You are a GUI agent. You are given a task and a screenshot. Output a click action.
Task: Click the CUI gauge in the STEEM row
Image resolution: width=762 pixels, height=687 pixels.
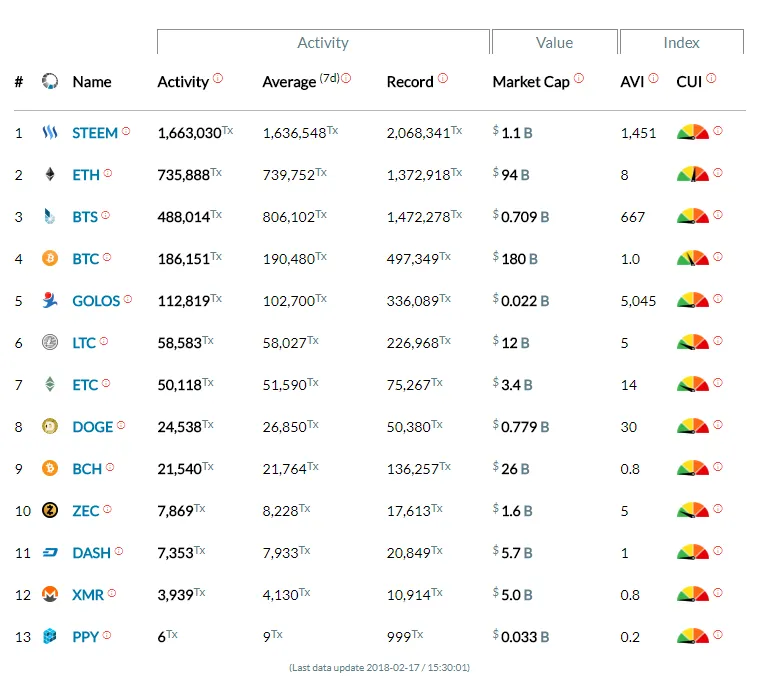693,132
